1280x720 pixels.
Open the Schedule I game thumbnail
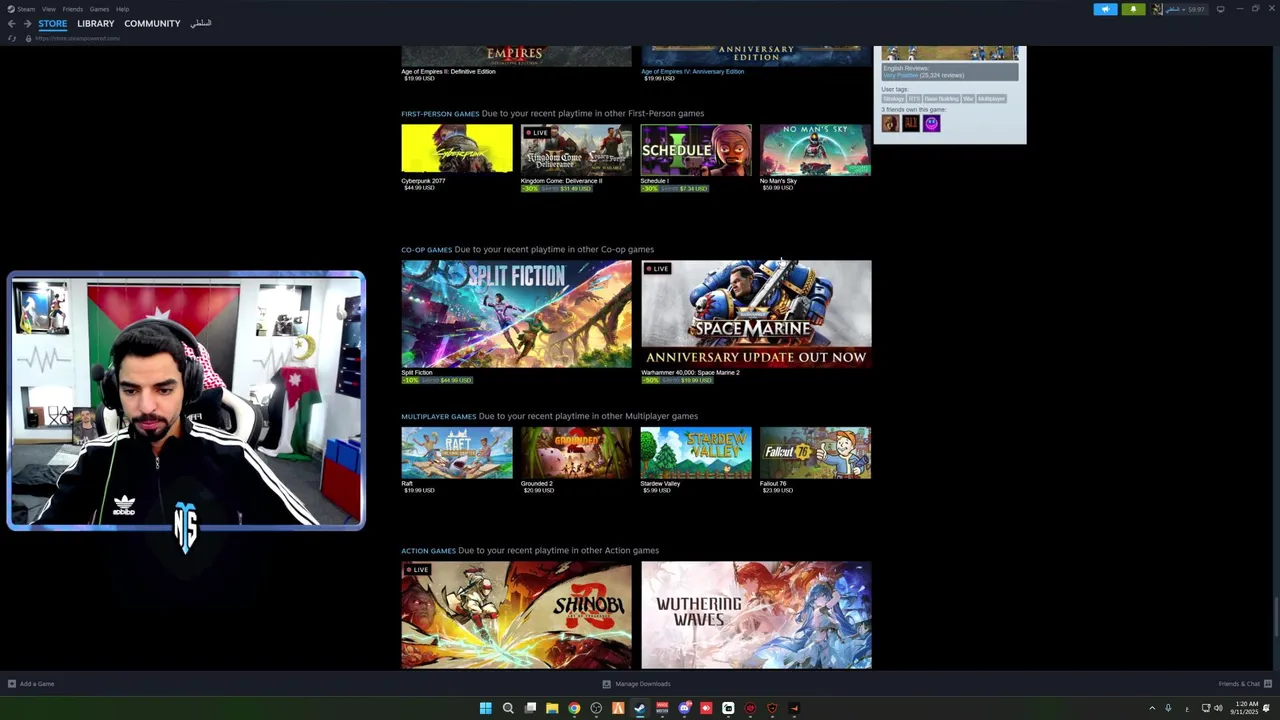(x=696, y=149)
